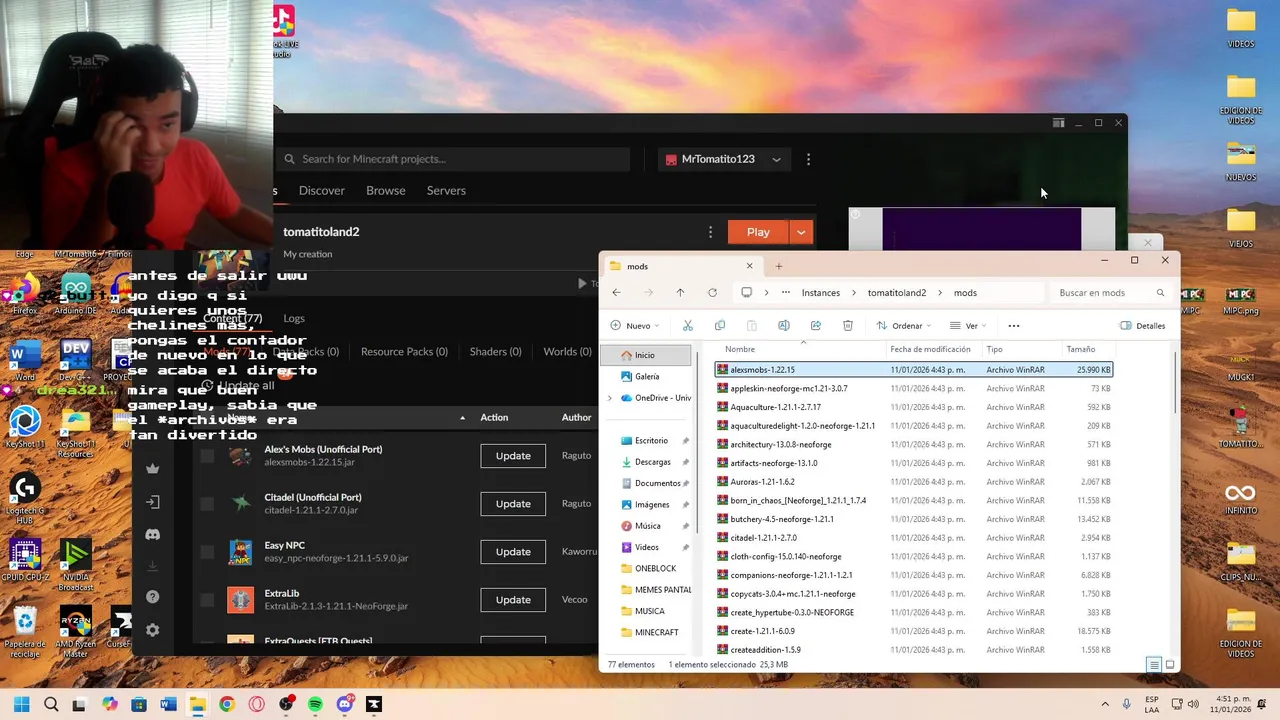Click the login arrow icon in CurseForge sidebar
Viewport: 1280px width, 720px height.
[x=152, y=502]
